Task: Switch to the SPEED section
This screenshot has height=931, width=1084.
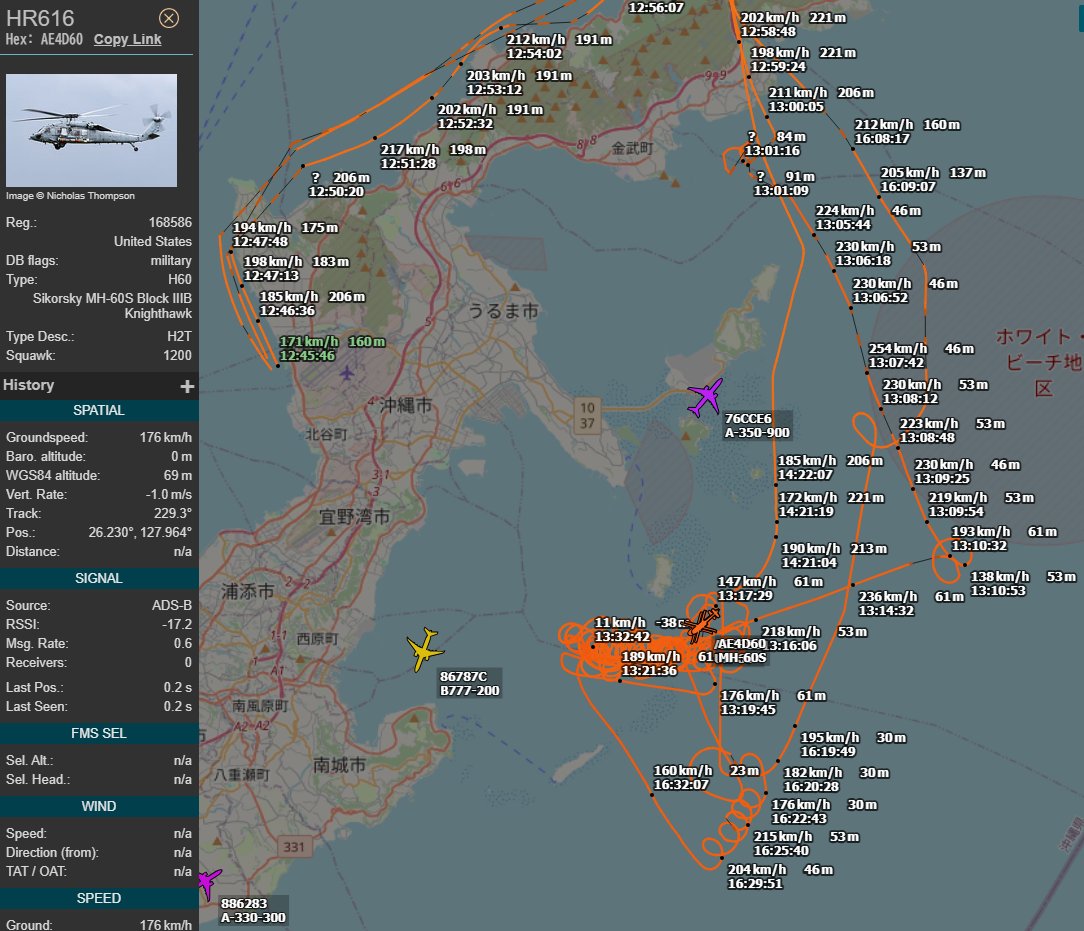Action: click(99, 898)
